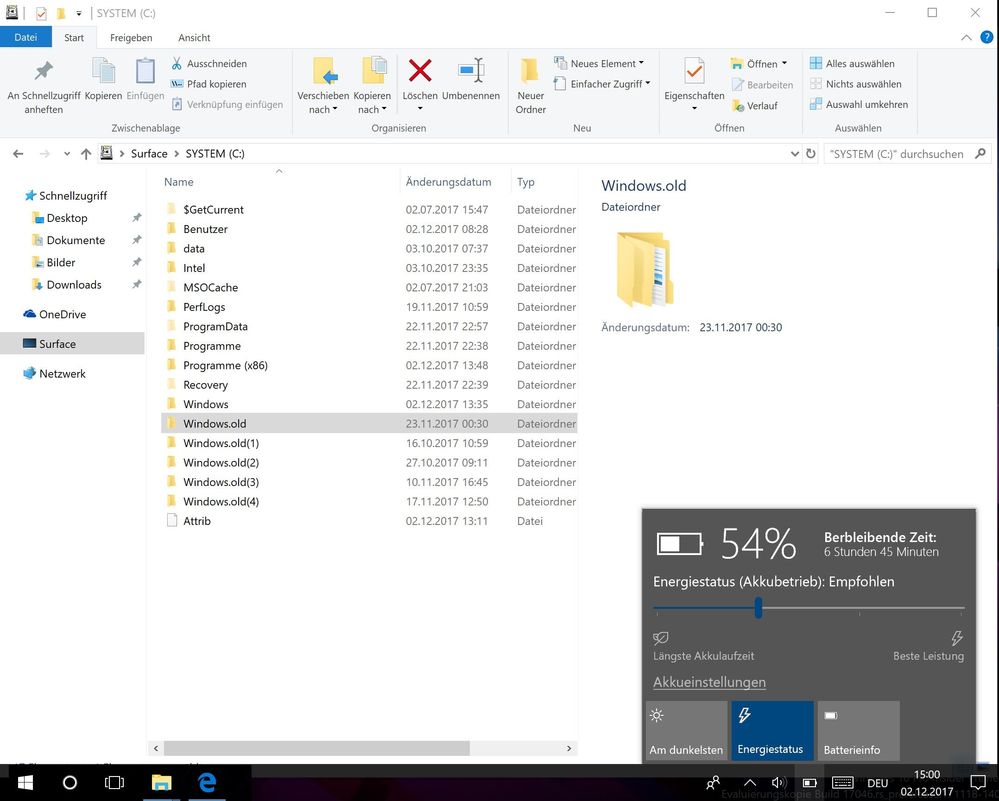The image size is (999, 801).
Task: Delete with the red Löschen icon
Action: [420, 71]
